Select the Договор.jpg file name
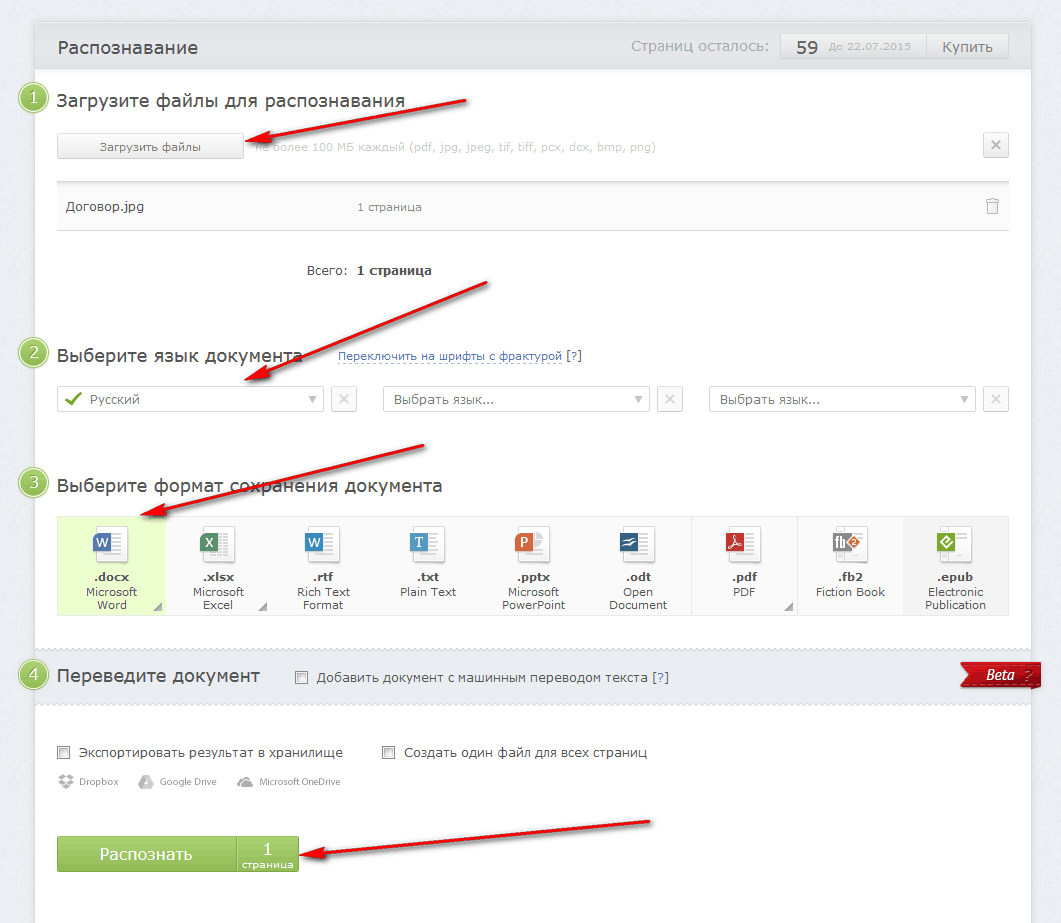Image resolution: width=1061 pixels, height=923 pixels. [105, 206]
